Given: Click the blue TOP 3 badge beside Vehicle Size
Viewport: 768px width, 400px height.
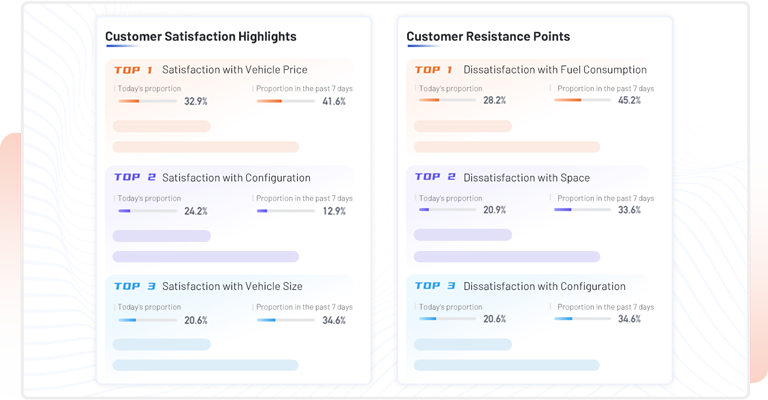Looking at the screenshot, I should tap(134, 286).
